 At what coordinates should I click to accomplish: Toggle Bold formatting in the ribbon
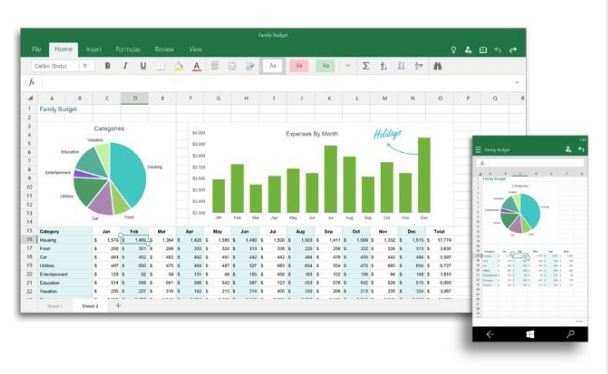point(107,66)
